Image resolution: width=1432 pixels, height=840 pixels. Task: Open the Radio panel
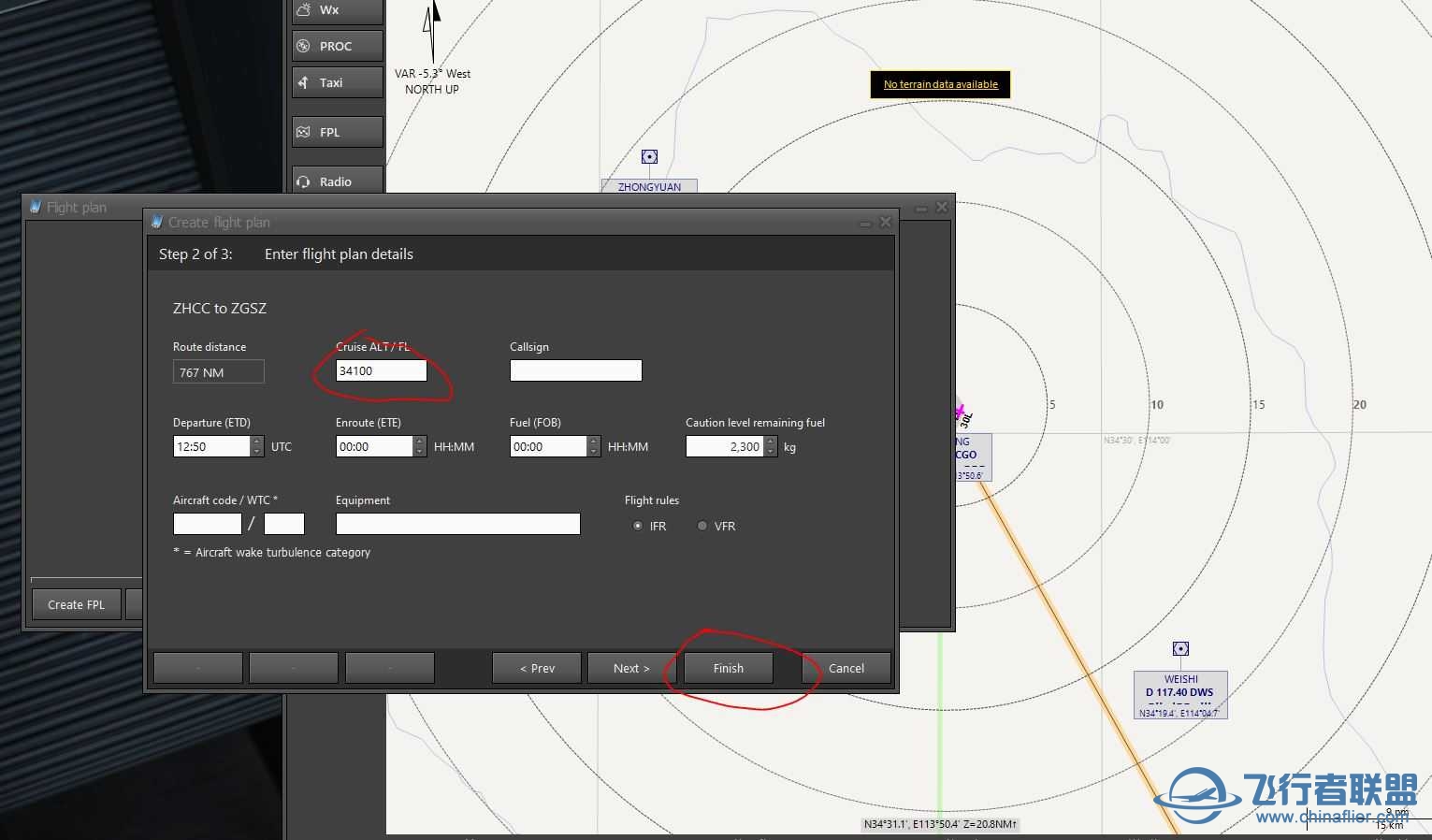tap(336, 181)
